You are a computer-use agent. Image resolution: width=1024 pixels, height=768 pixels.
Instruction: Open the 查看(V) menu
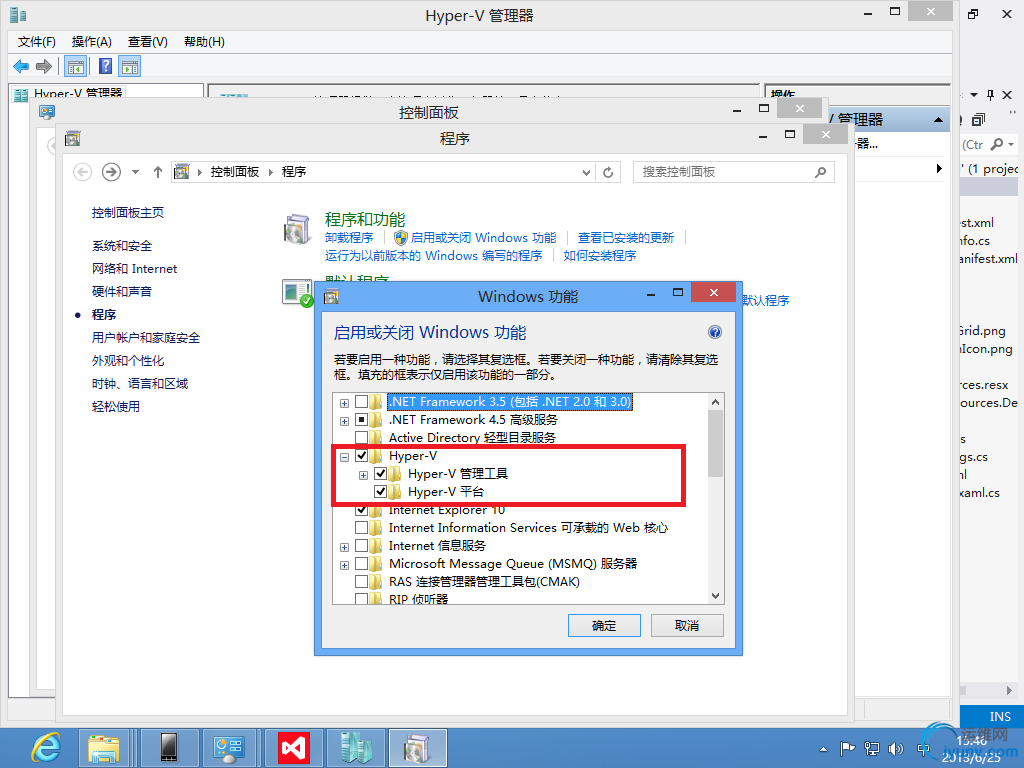(148, 42)
